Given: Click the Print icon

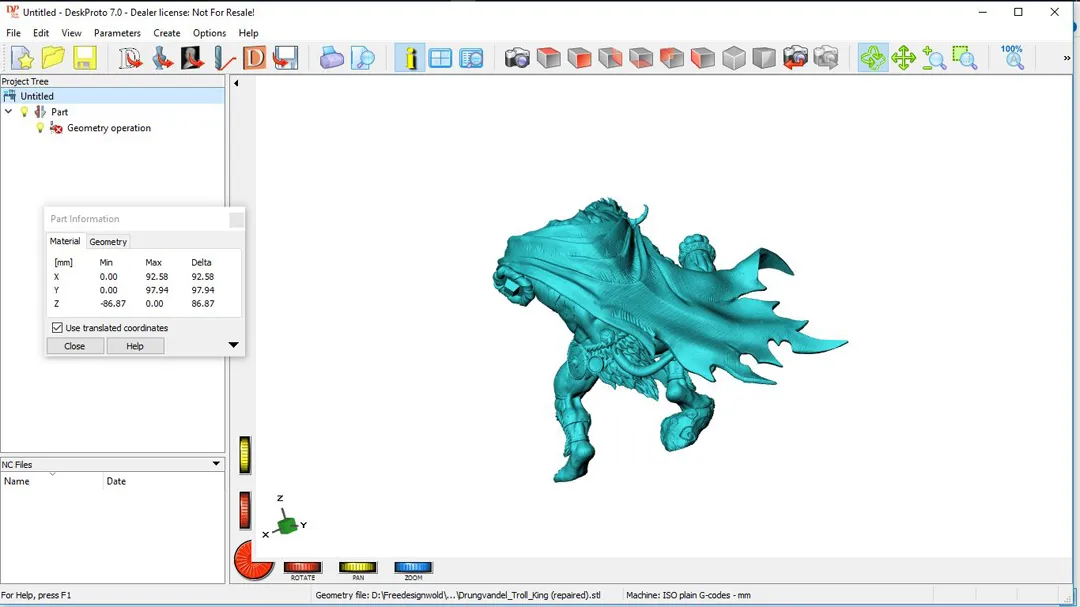Looking at the screenshot, I should coord(331,58).
